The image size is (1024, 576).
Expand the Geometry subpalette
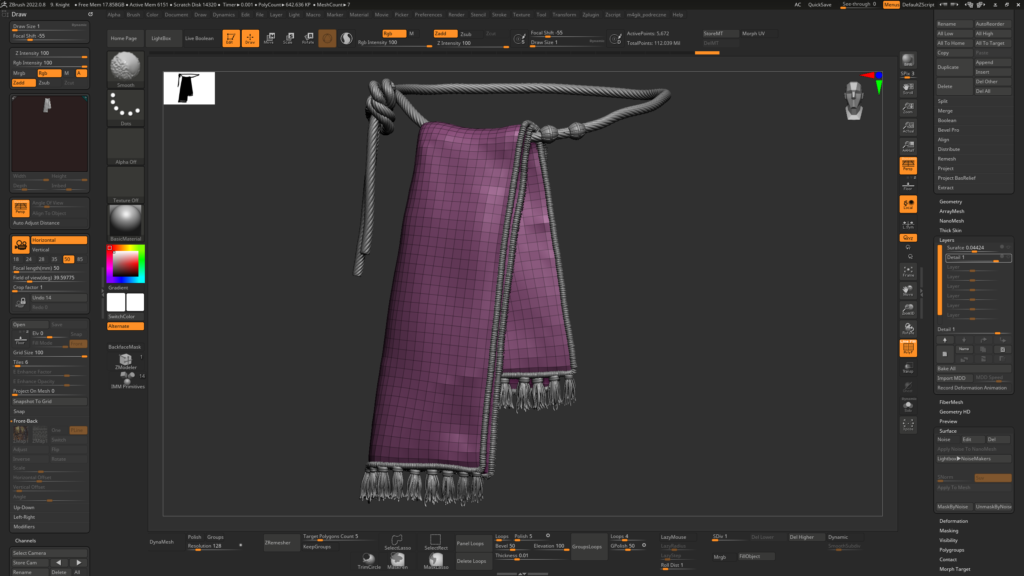click(950, 202)
